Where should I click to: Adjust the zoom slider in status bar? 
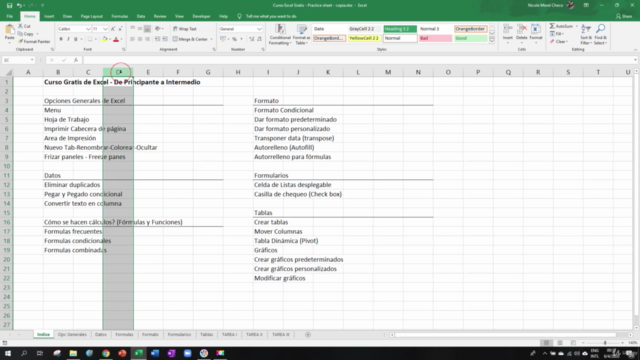pos(604,343)
